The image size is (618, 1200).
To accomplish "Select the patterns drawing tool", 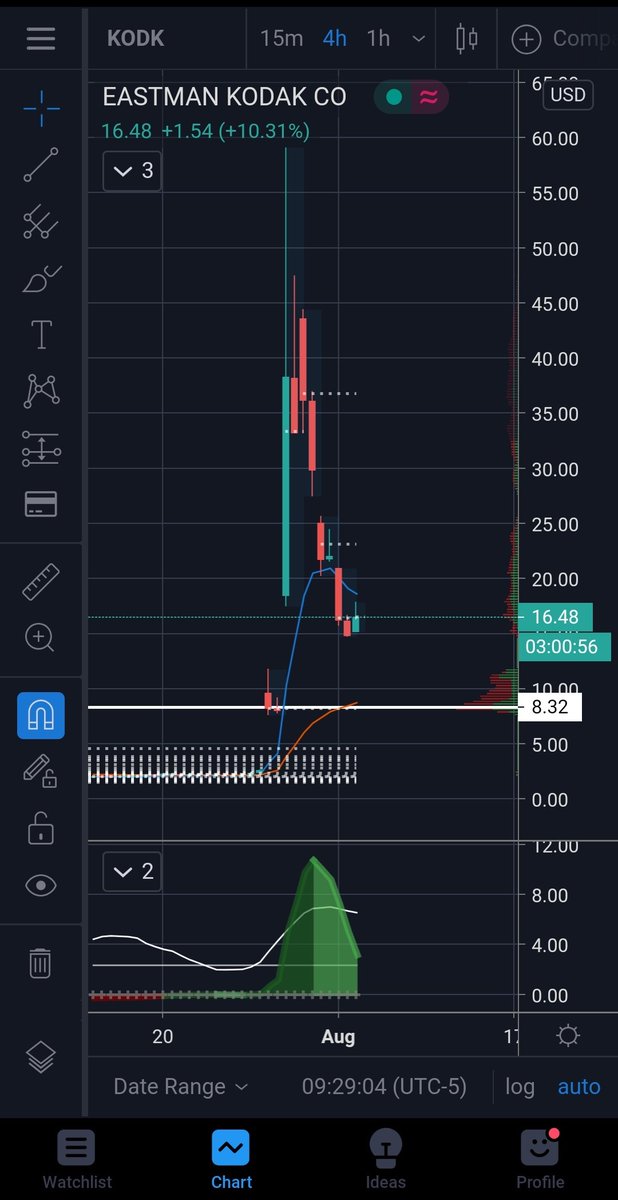I will [41, 391].
